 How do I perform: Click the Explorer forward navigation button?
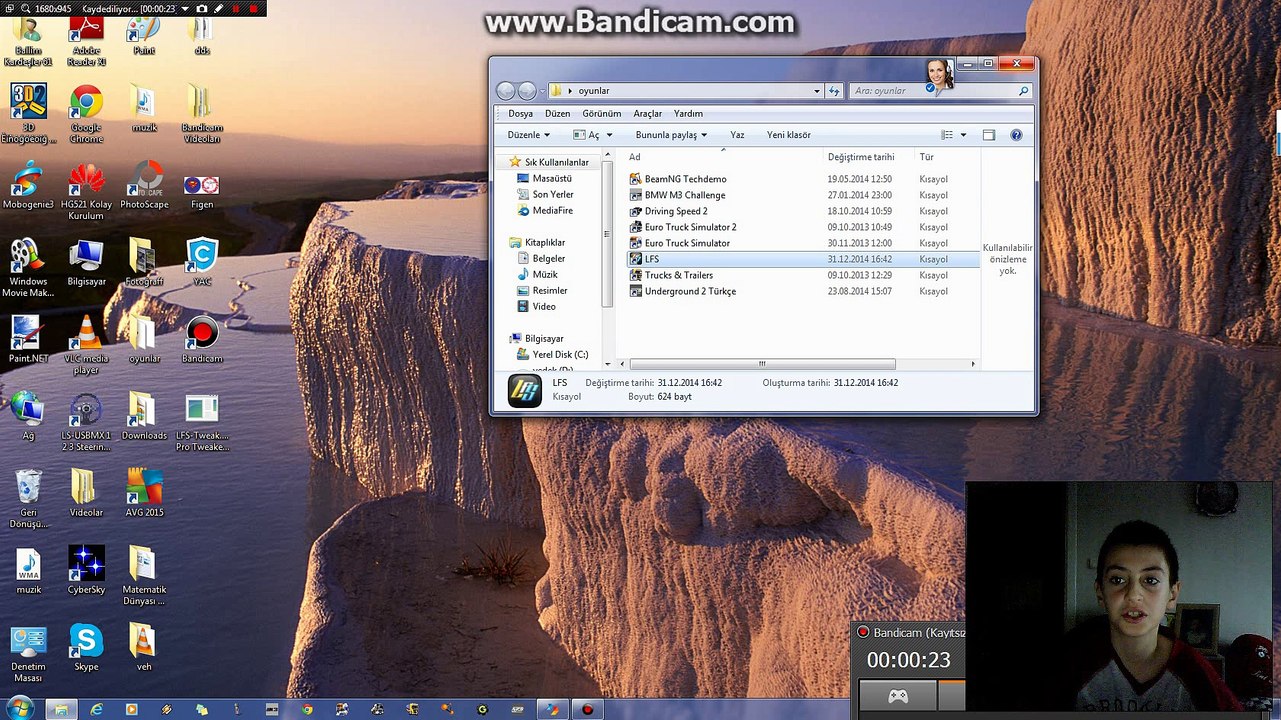tap(527, 91)
